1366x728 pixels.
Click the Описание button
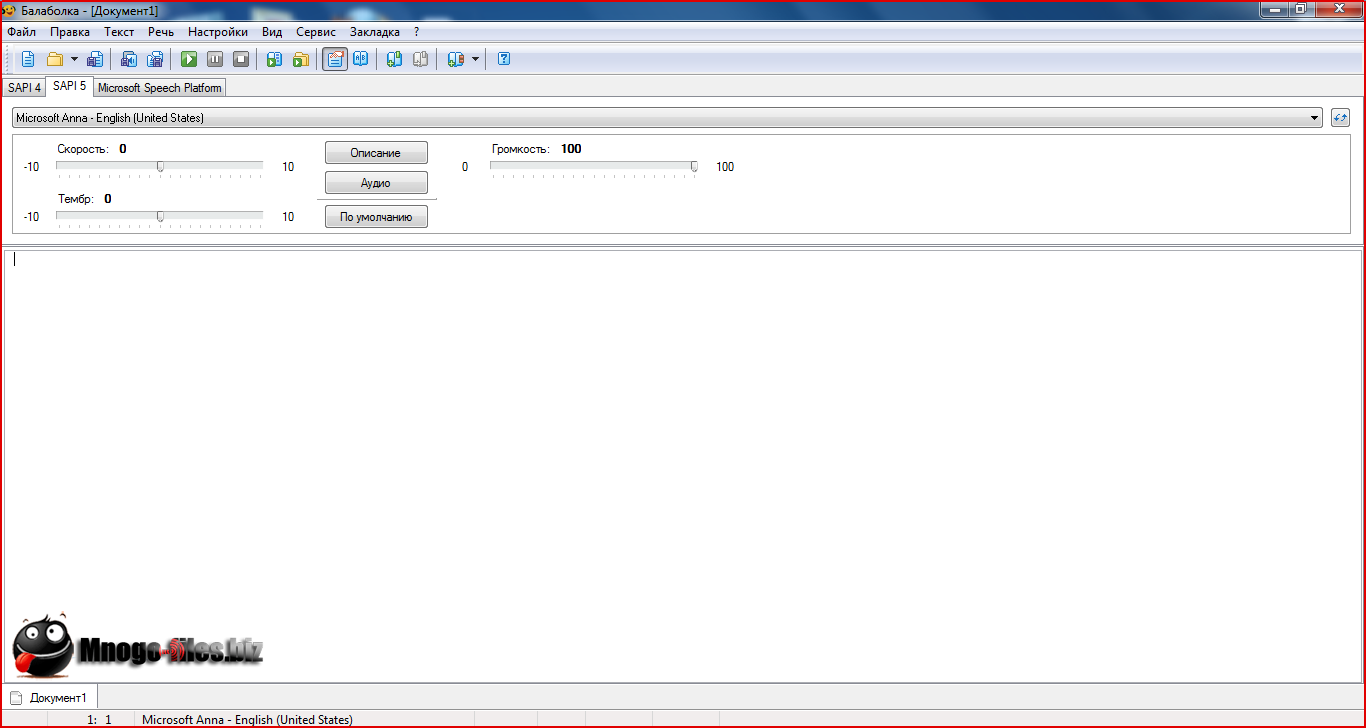pos(376,153)
